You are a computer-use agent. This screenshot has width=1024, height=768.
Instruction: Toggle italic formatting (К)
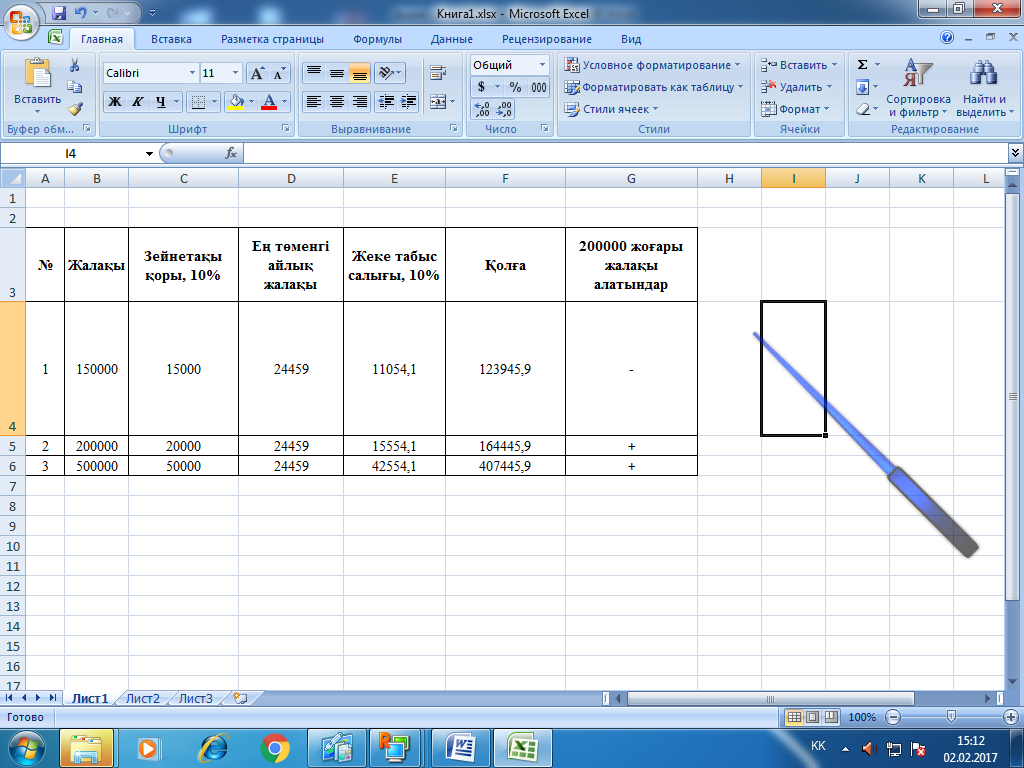137,101
